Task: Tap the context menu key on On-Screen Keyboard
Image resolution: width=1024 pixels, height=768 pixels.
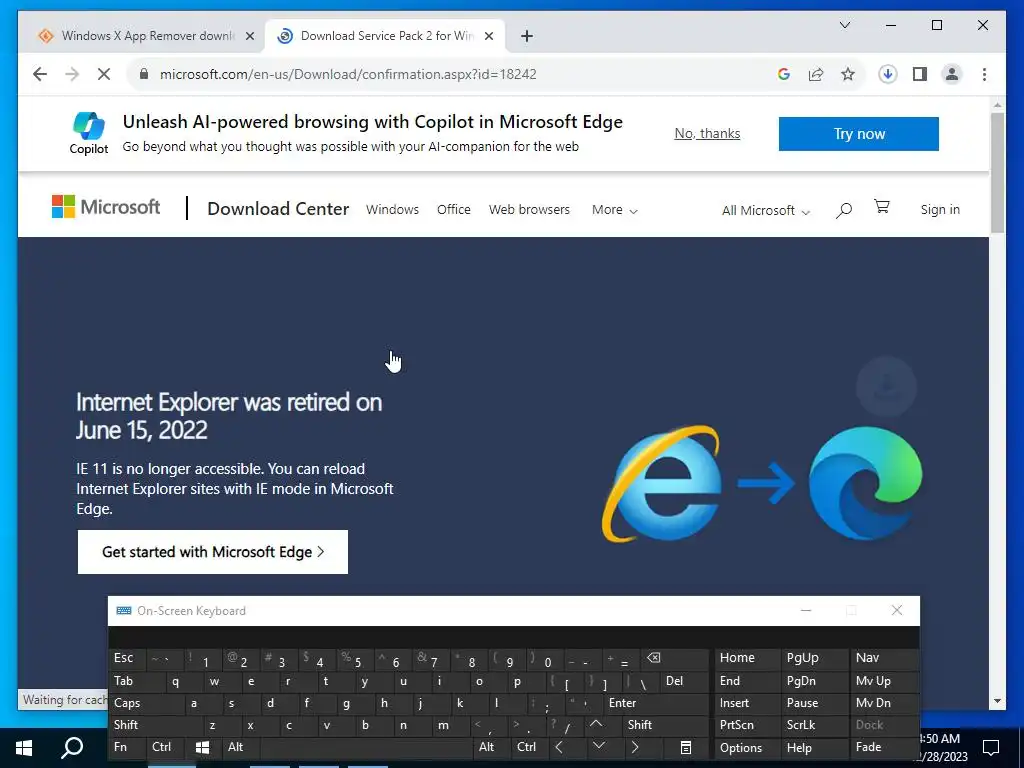Action: pos(686,748)
